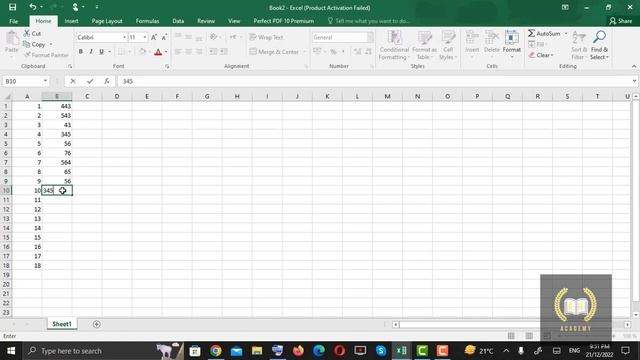Screen dimensions: 640x360
Task: Open the File tab
Action: point(13,21)
